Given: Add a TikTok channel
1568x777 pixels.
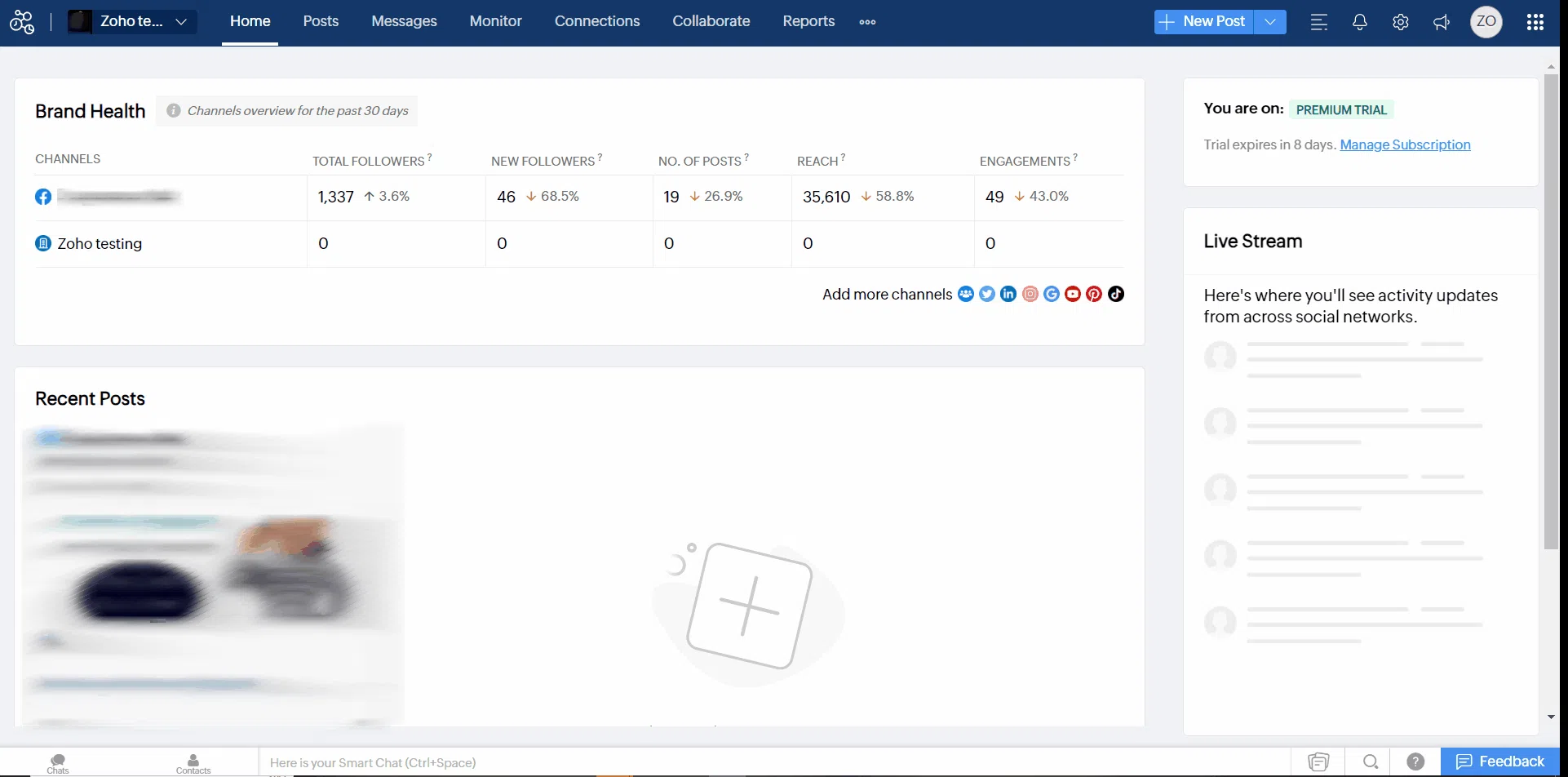Looking at the screenshot, I should point(1116,294).
